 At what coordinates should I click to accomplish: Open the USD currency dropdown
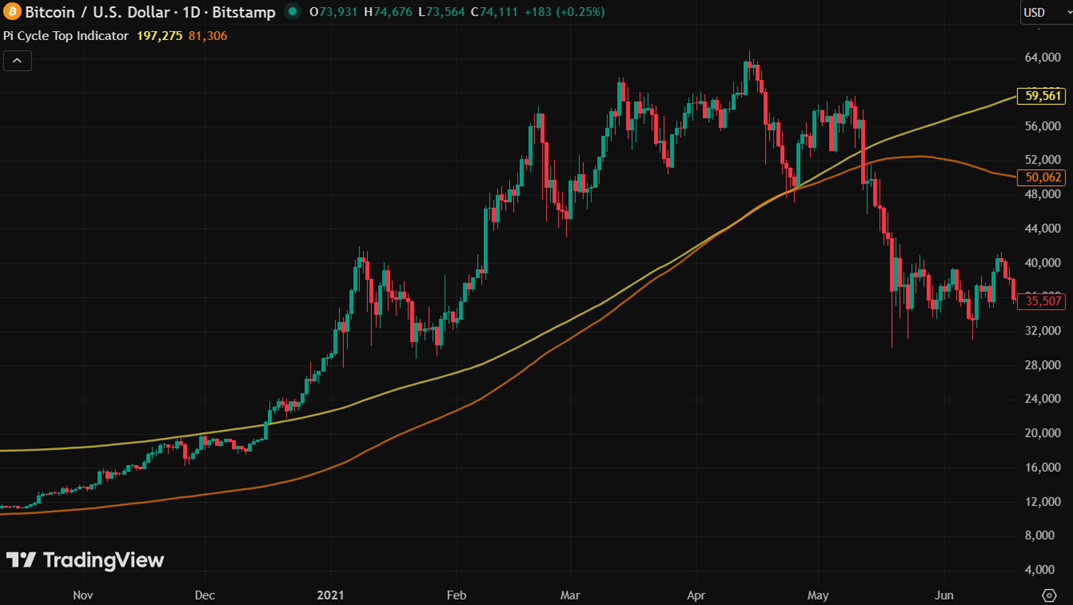(1044, 13)
